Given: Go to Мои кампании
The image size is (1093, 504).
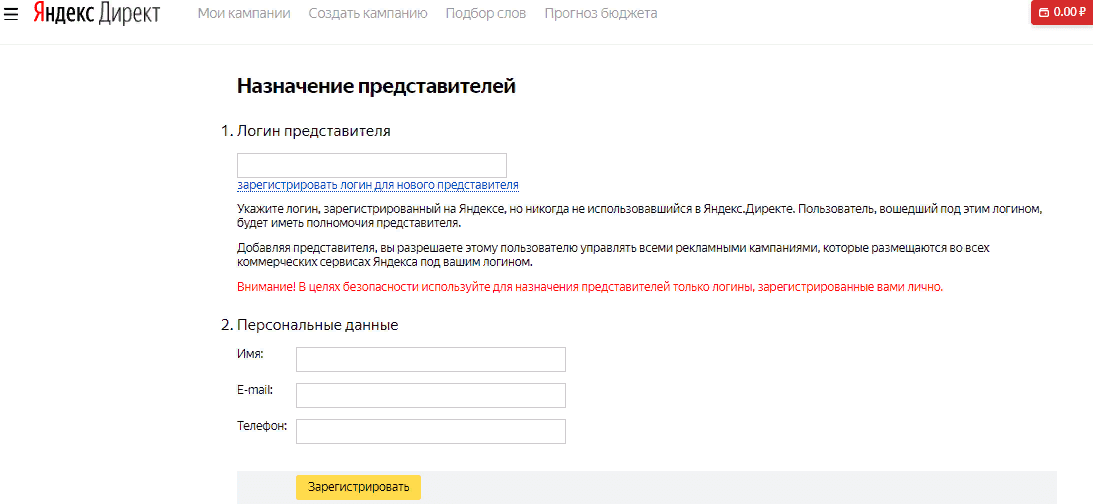Looking at the screenshot, I should point(244,14).
